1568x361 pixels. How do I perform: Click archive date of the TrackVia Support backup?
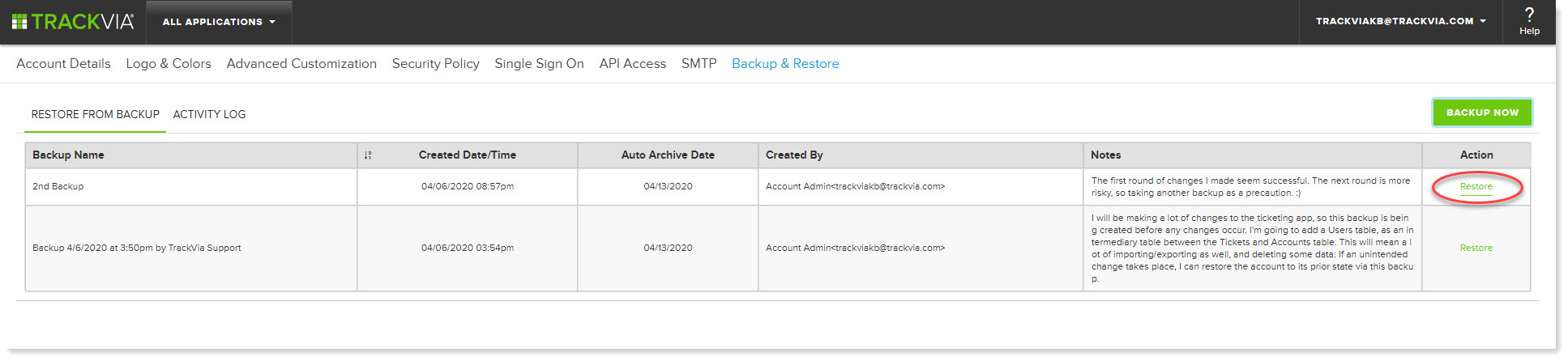click(668, 248)
